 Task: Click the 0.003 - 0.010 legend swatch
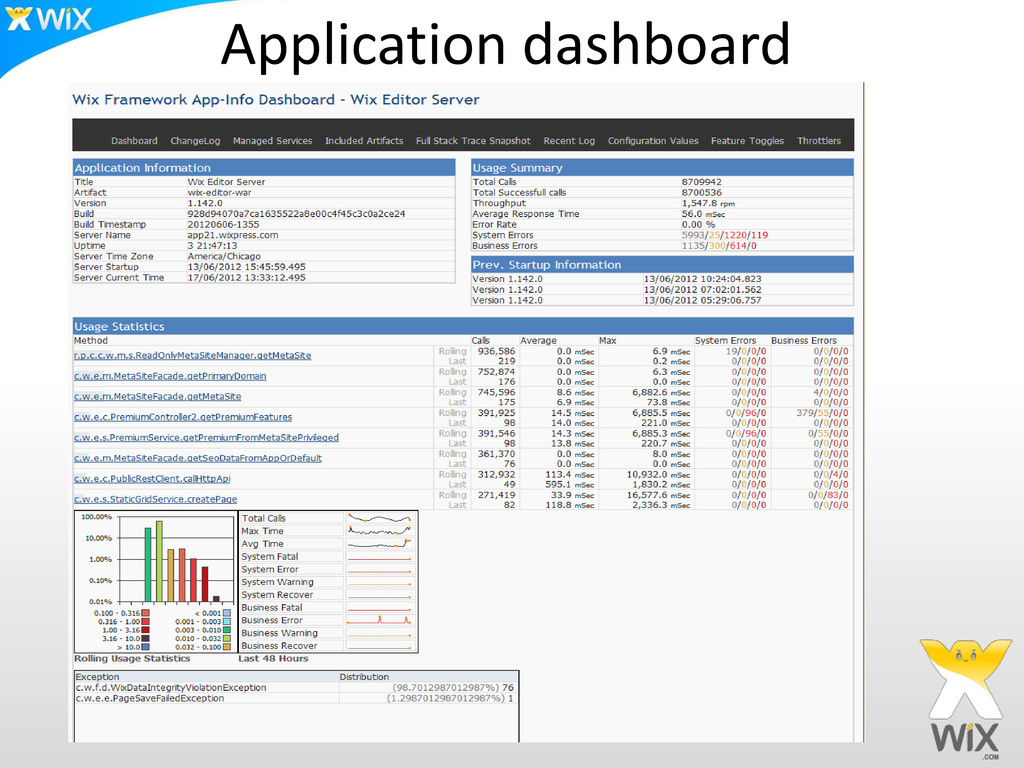click(x=227, y=630)
